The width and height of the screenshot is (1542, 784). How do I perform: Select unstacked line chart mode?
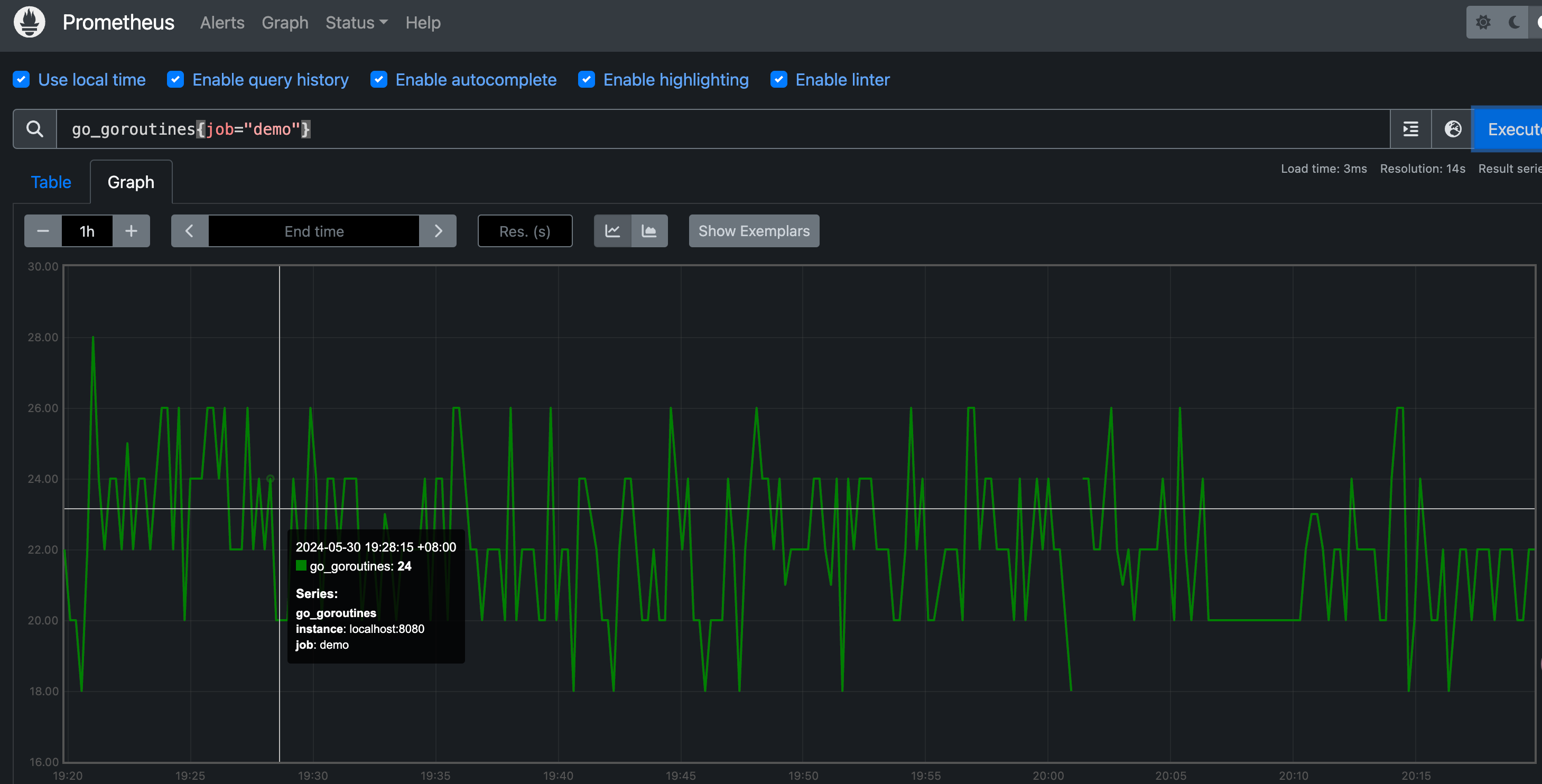612,231
